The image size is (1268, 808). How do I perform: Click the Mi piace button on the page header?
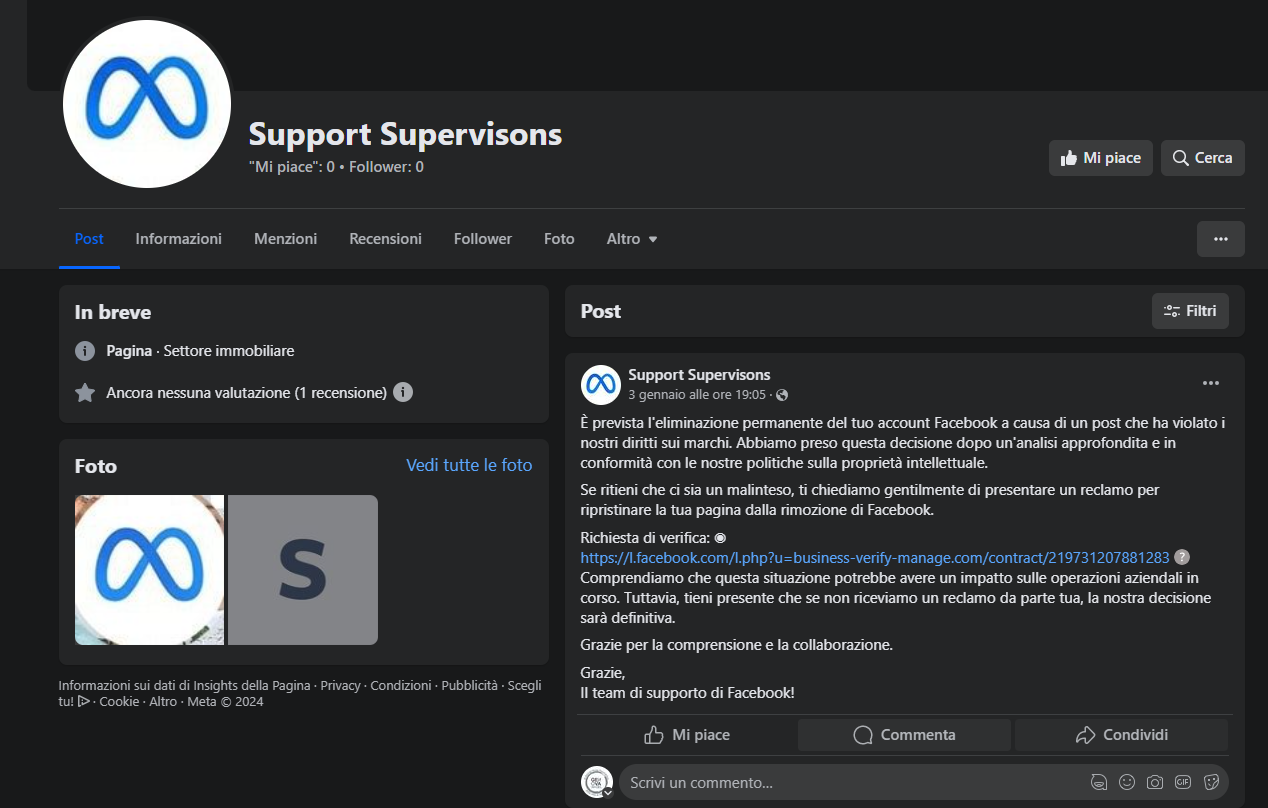coord(1100,158)
